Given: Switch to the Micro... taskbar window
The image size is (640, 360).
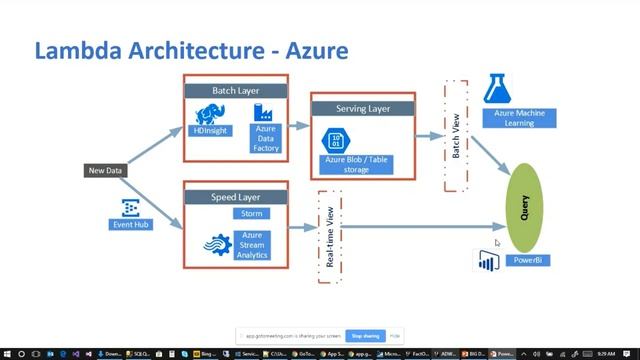Looking at the screenshot, I should click(389, 354).
